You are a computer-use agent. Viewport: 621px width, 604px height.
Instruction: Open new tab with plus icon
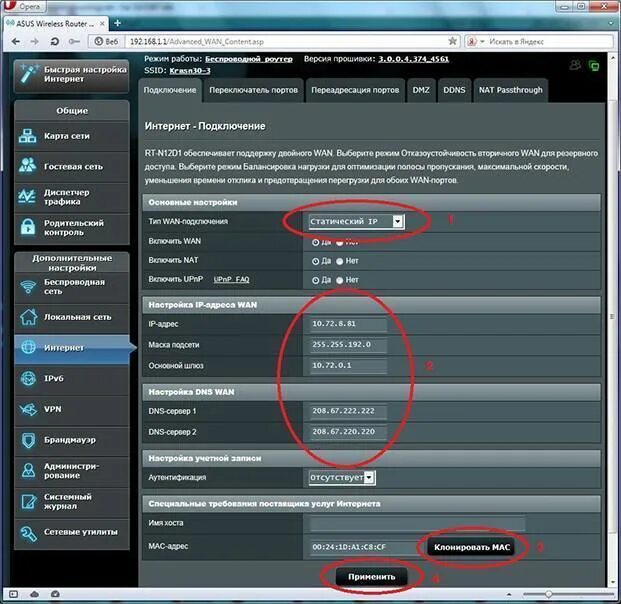pyautogui.click(x=117, y=23)
